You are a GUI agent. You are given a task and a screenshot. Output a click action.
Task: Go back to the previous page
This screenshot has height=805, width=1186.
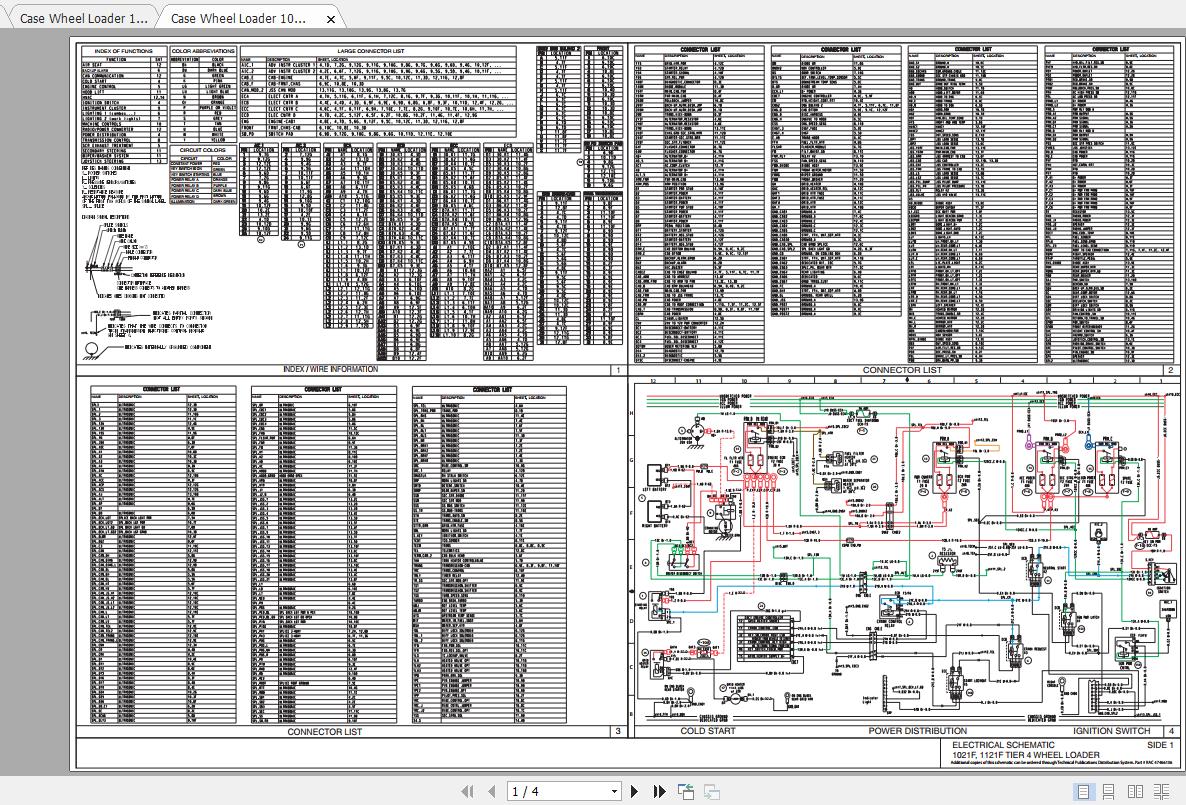pyautogui.click(x=491, y=791)
